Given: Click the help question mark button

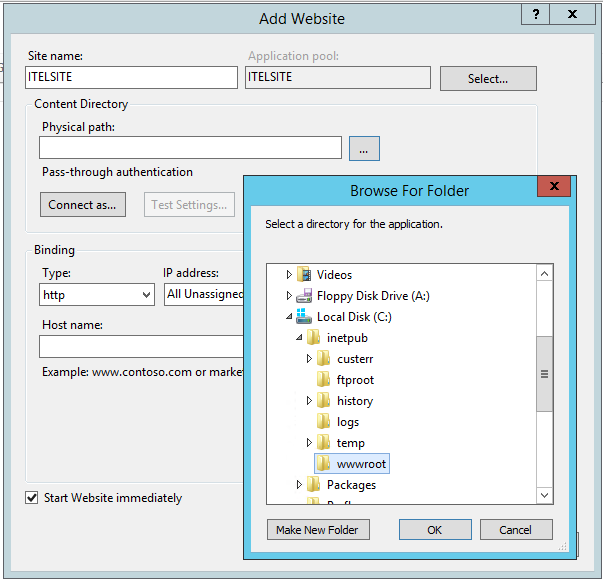Looking at the screenshot, I should pos(535,15).
